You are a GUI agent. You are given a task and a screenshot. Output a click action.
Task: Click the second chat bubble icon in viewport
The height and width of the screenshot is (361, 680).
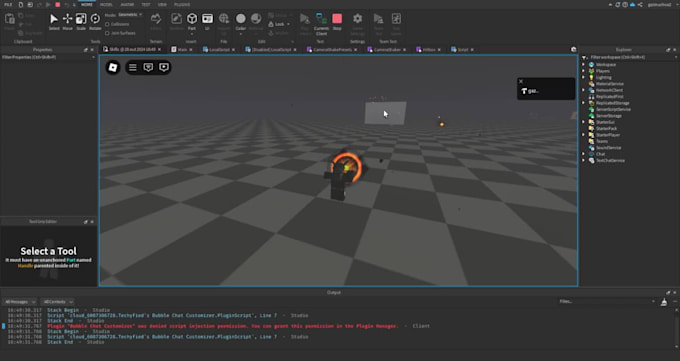point(164,67)
